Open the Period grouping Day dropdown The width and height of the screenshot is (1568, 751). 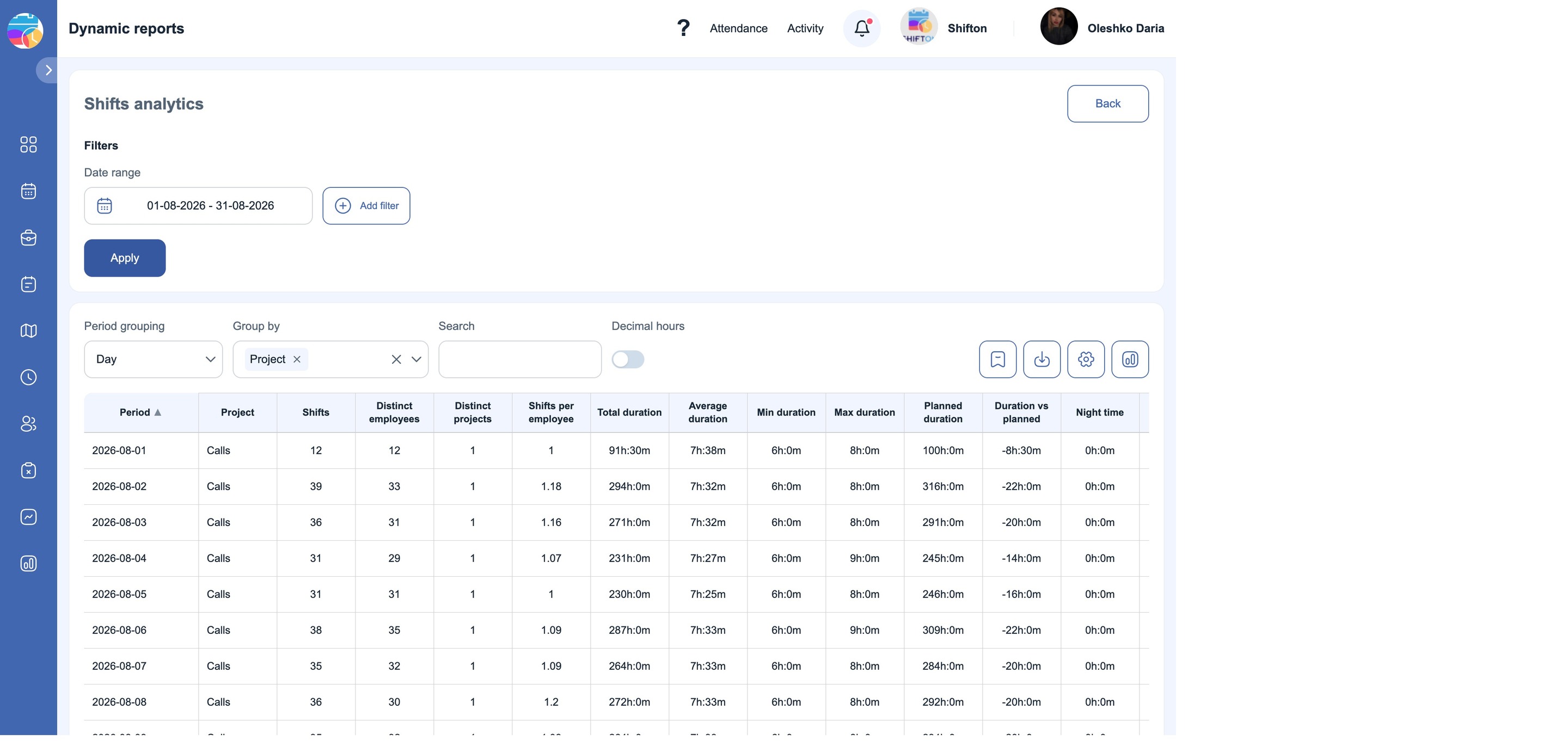[154, 359]
